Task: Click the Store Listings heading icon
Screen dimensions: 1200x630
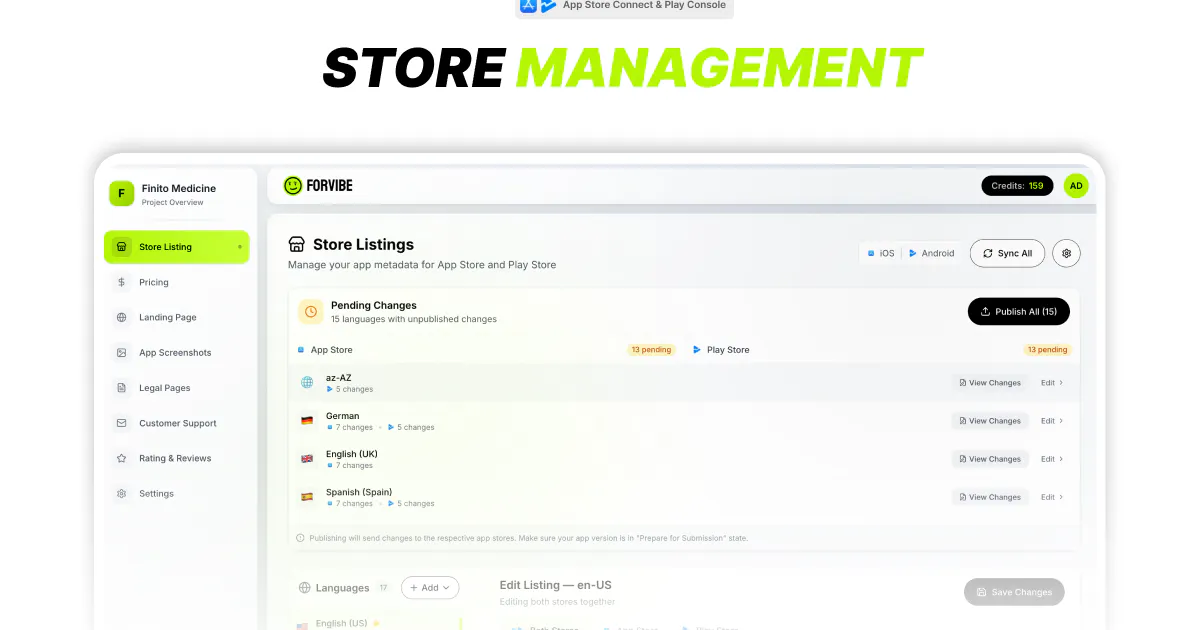Action: tap(297, 244)
